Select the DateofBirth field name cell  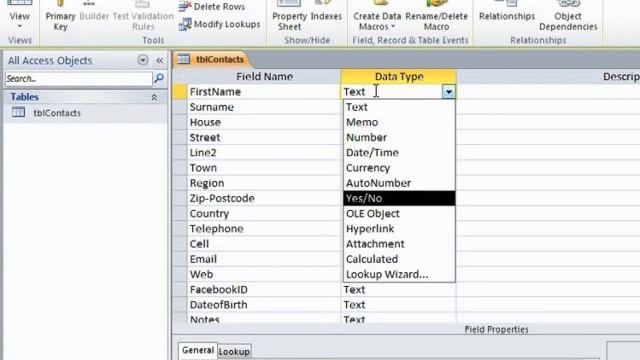264,305
